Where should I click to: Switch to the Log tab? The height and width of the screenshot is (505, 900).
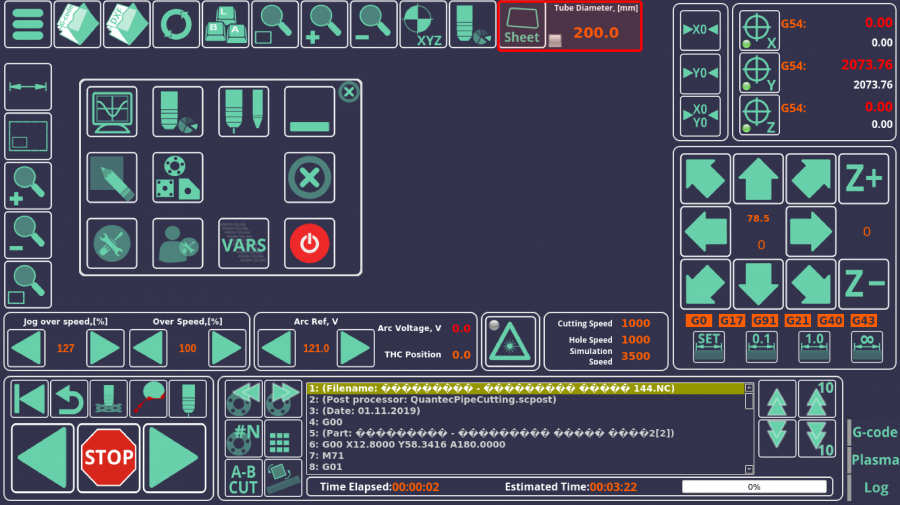pyautogui.click(x=875, y=488)
